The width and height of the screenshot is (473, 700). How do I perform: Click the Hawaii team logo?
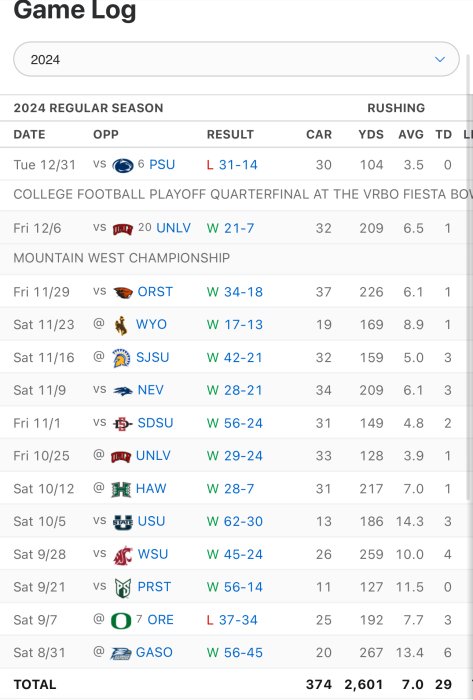pos(121,489)
